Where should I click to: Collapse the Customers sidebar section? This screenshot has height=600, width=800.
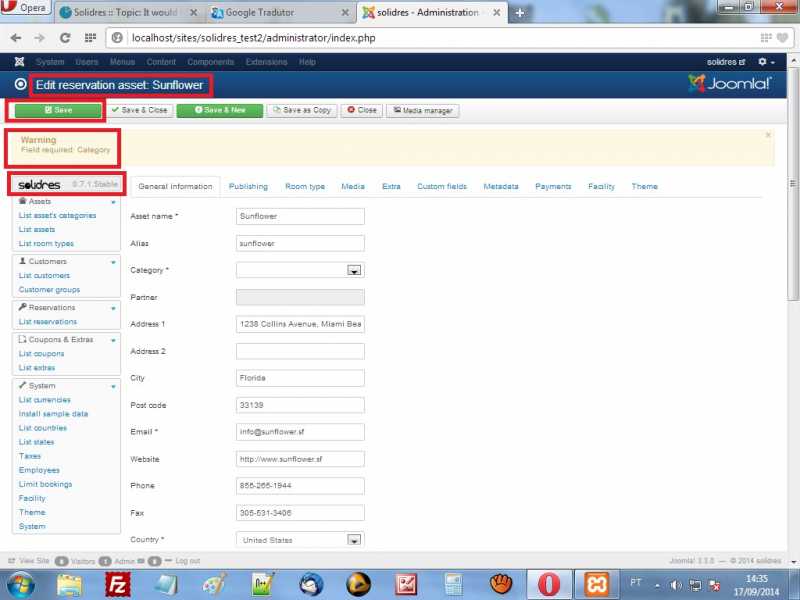pos(113,262)
